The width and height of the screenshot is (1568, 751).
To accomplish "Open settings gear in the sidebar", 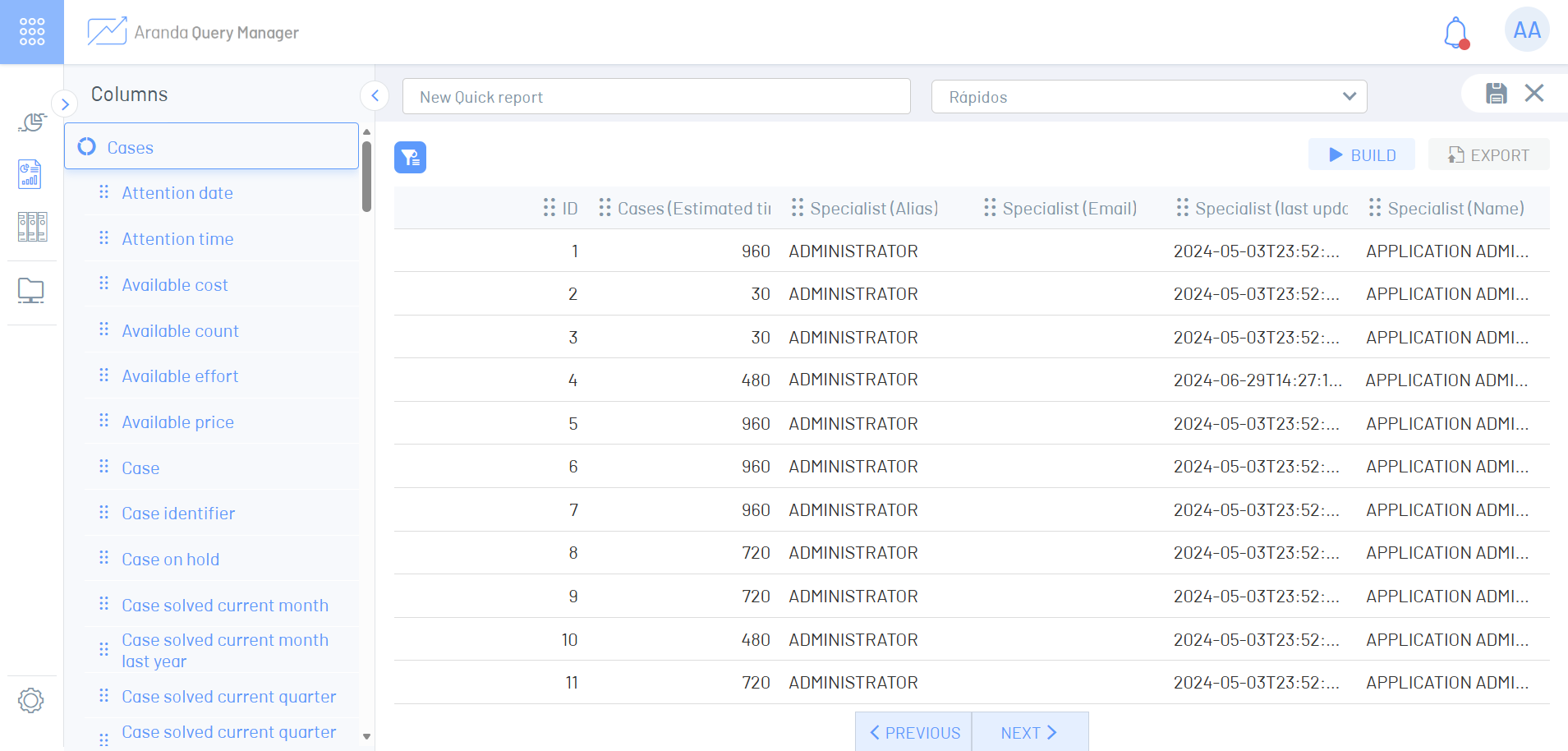I will click(31, 701).
